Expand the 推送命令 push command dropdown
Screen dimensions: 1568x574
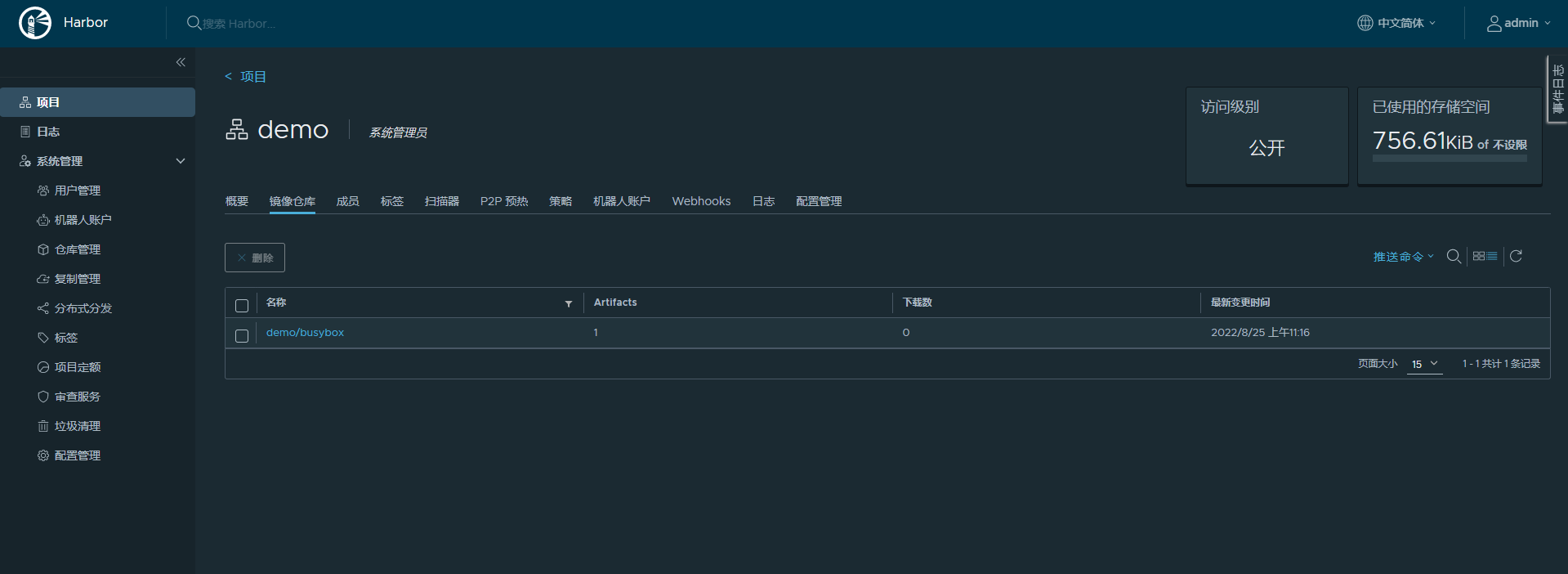tap(1403, 257)
